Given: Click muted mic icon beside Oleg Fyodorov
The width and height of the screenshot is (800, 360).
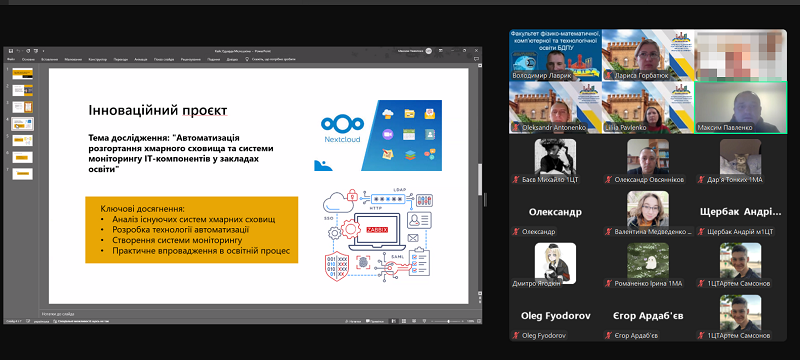Looking at the screenshot, I should [x=516, y=336].
